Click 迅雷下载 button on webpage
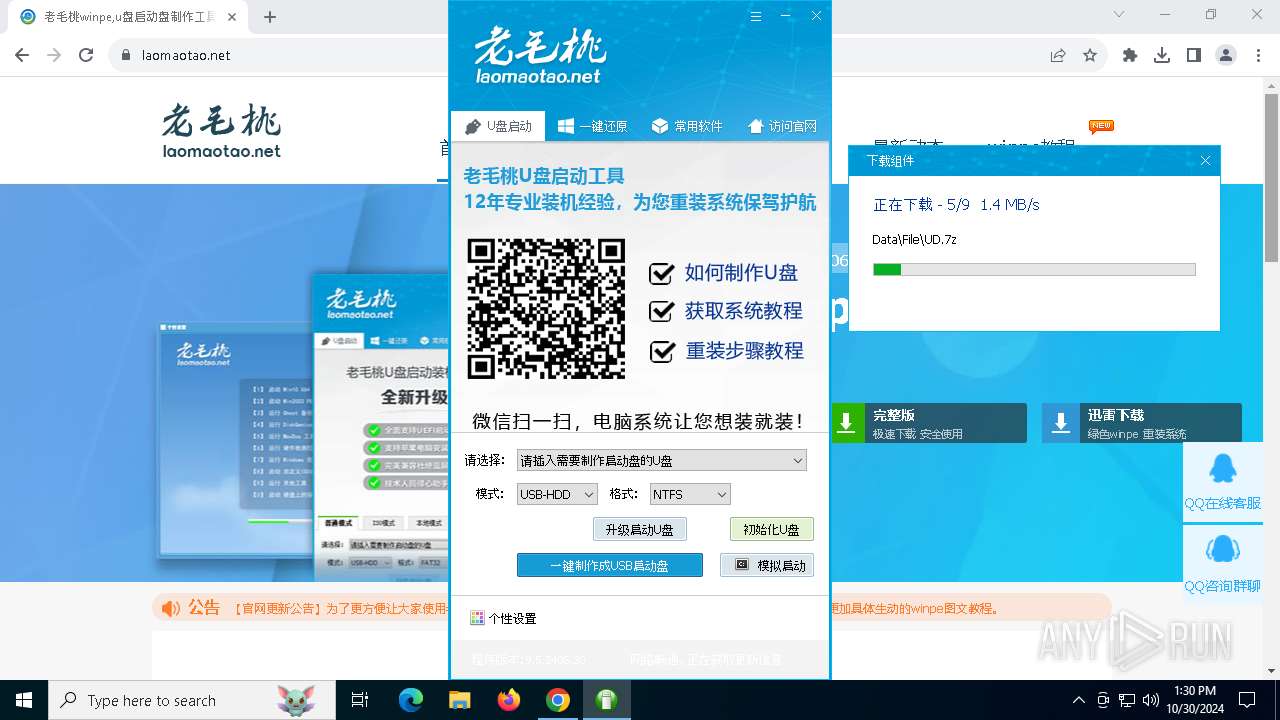 [x=1142, y=423]
